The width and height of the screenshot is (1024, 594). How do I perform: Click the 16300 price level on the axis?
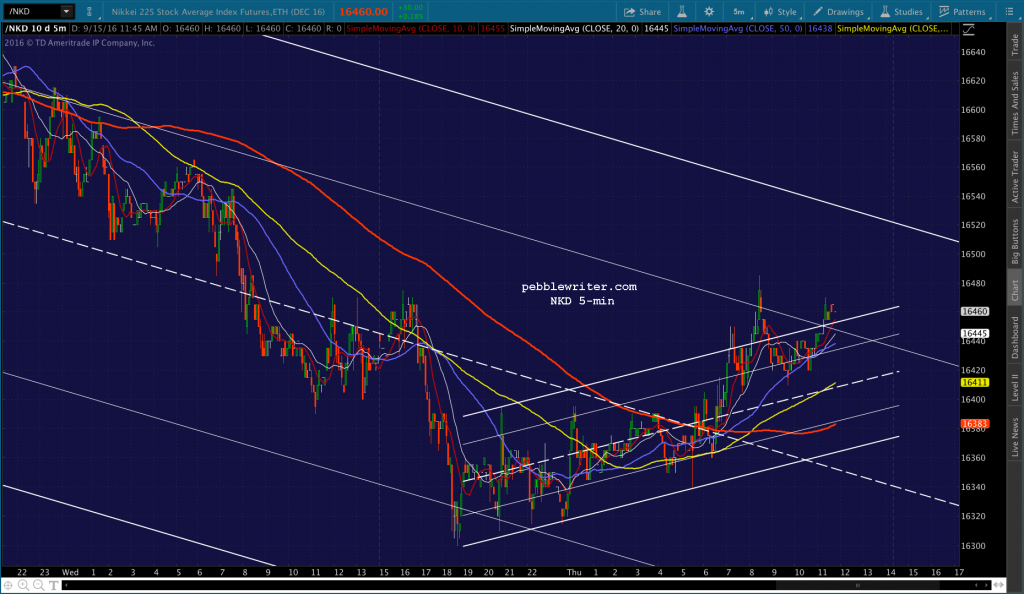(973, 546)
